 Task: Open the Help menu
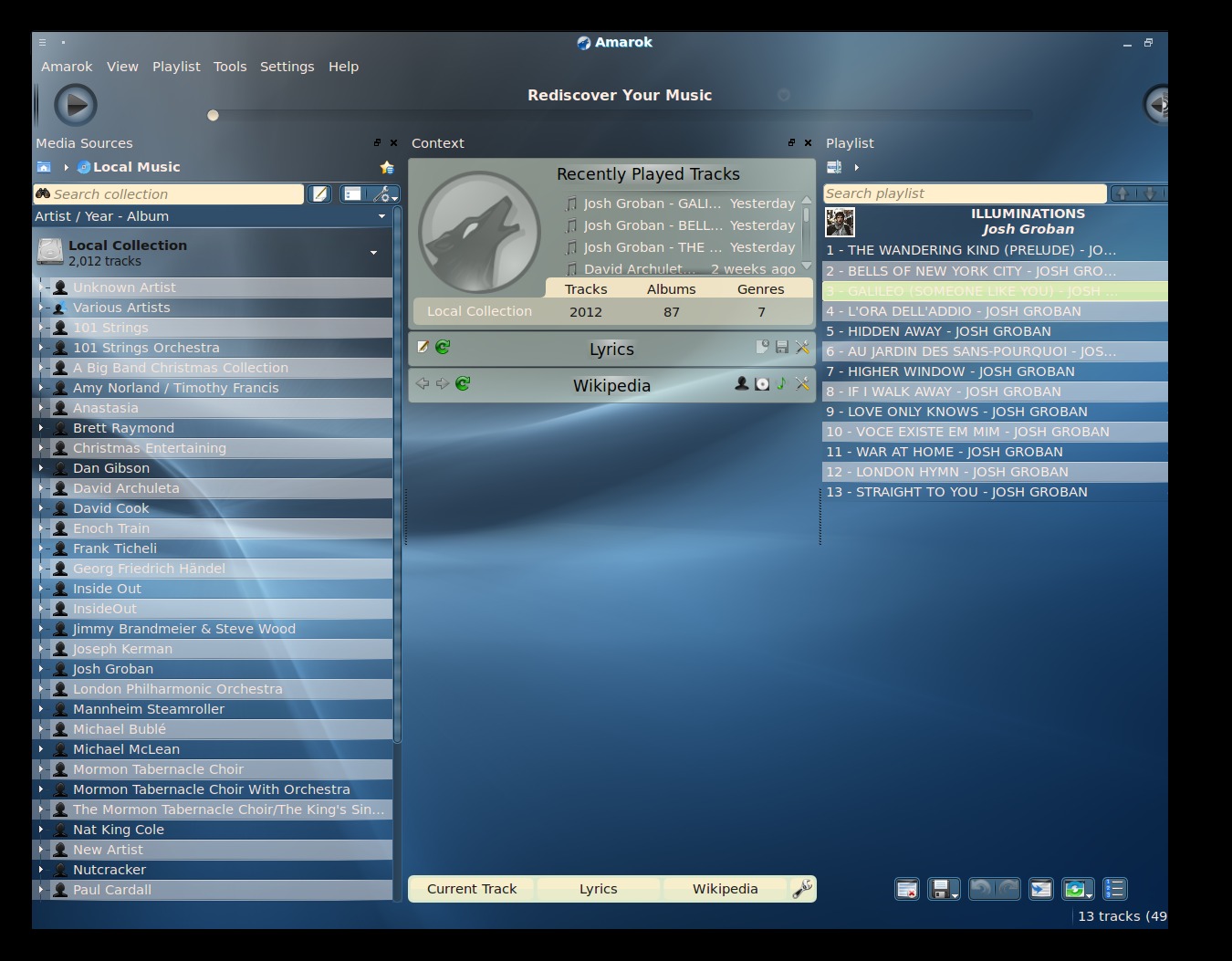(343, 67)
